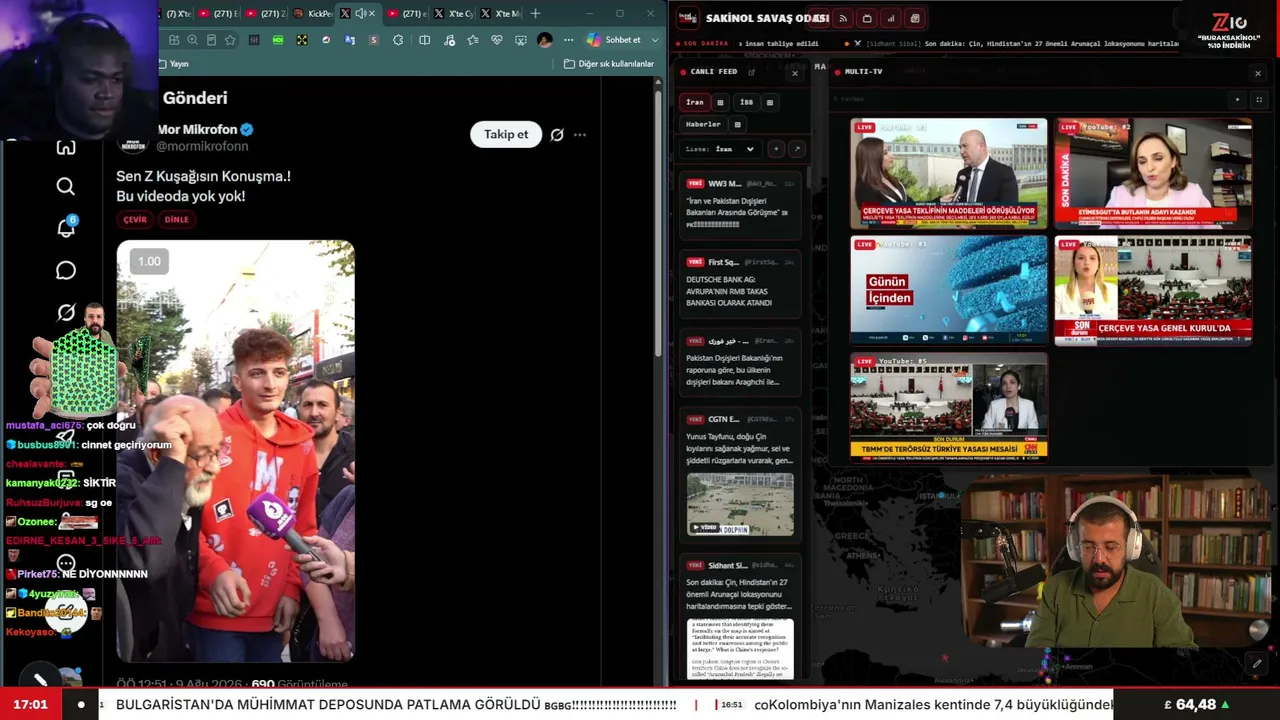The height and width of the screenshot is (720, 1280).
Task: Toggle Multi-TV fullscreen grid icon
Action: click(1259, 100)
